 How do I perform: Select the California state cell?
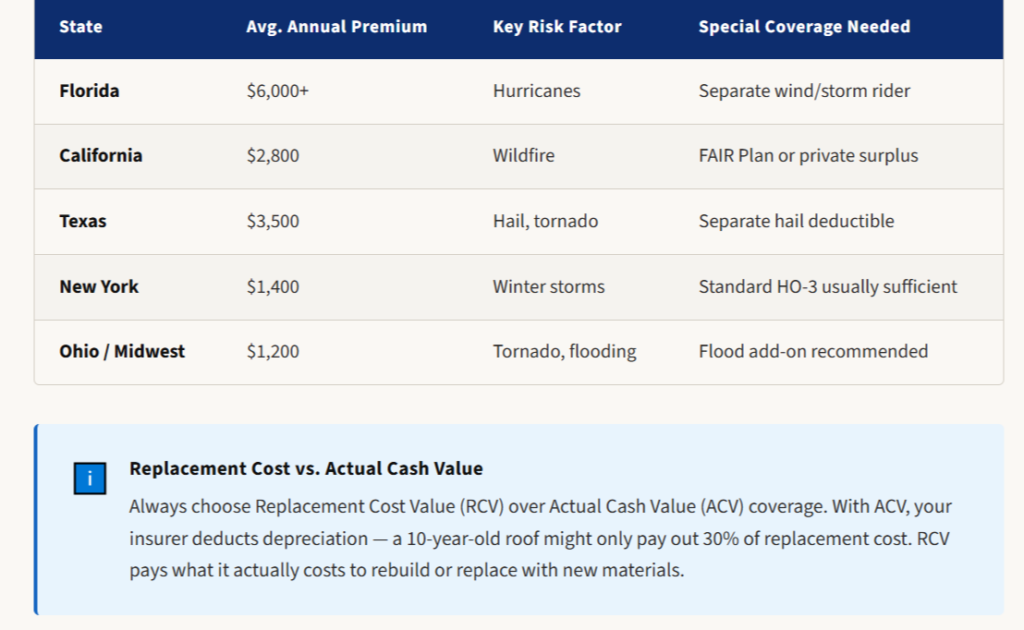(100, 156)
